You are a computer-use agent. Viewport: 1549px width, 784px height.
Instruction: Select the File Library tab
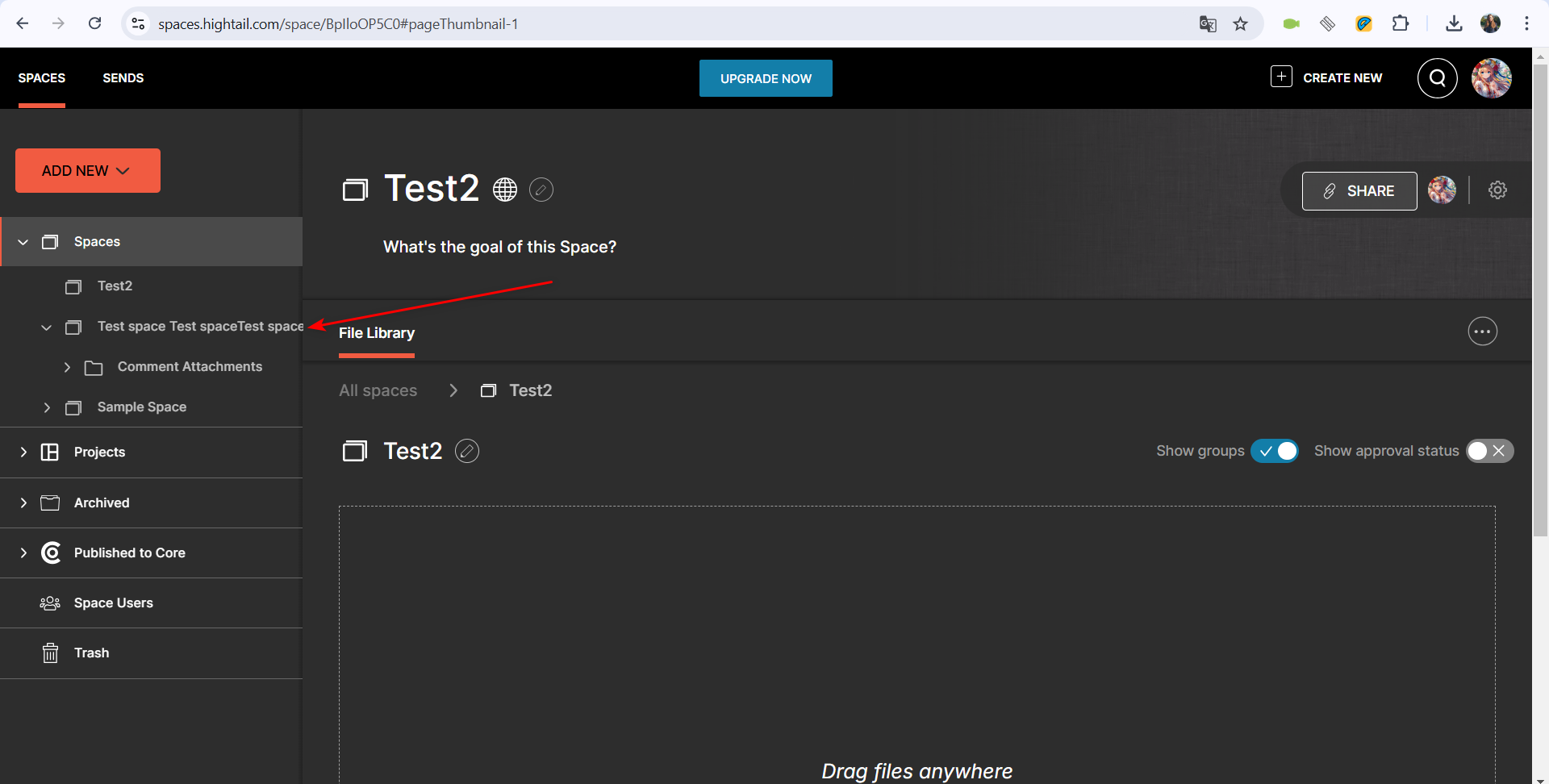377,333
